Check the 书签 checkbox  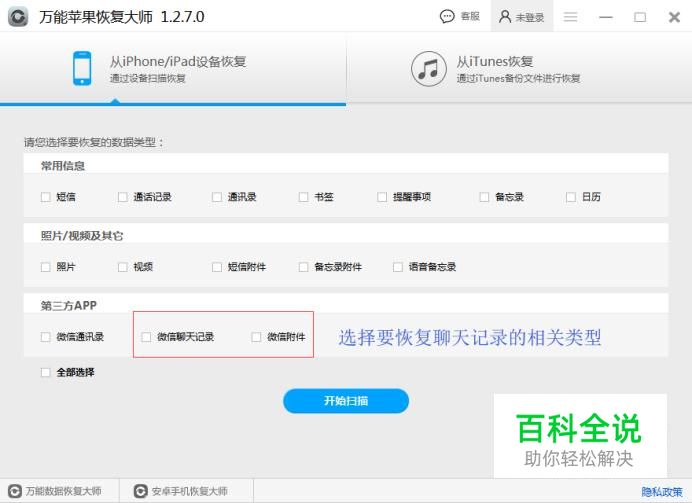tap(303, 197)
